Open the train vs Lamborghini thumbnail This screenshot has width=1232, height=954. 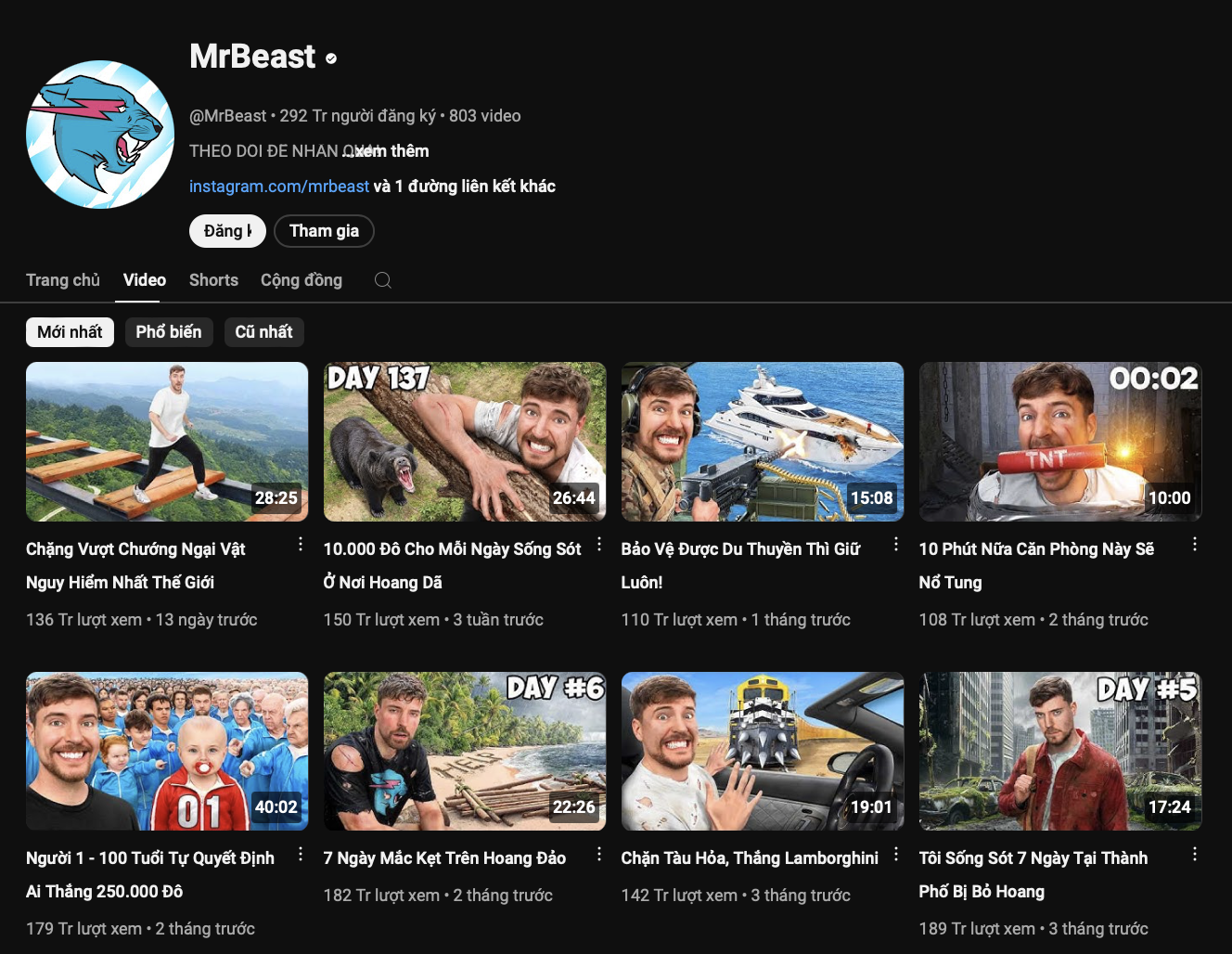coord(763,751)
